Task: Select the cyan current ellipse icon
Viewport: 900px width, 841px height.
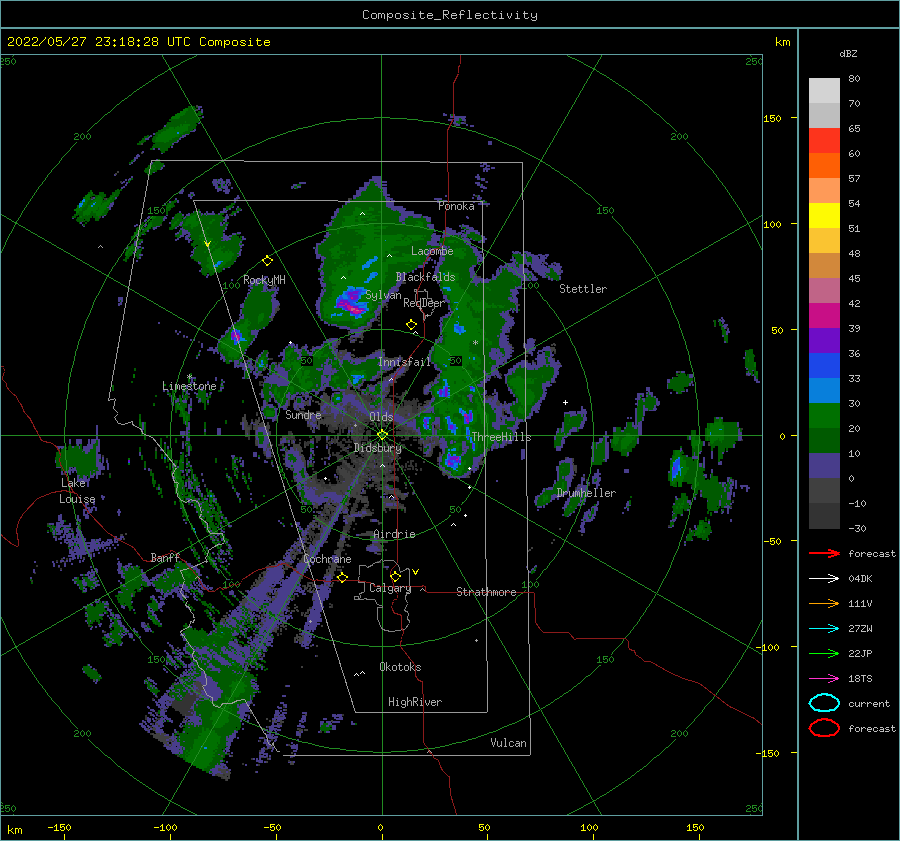Action: pos(824,703)
